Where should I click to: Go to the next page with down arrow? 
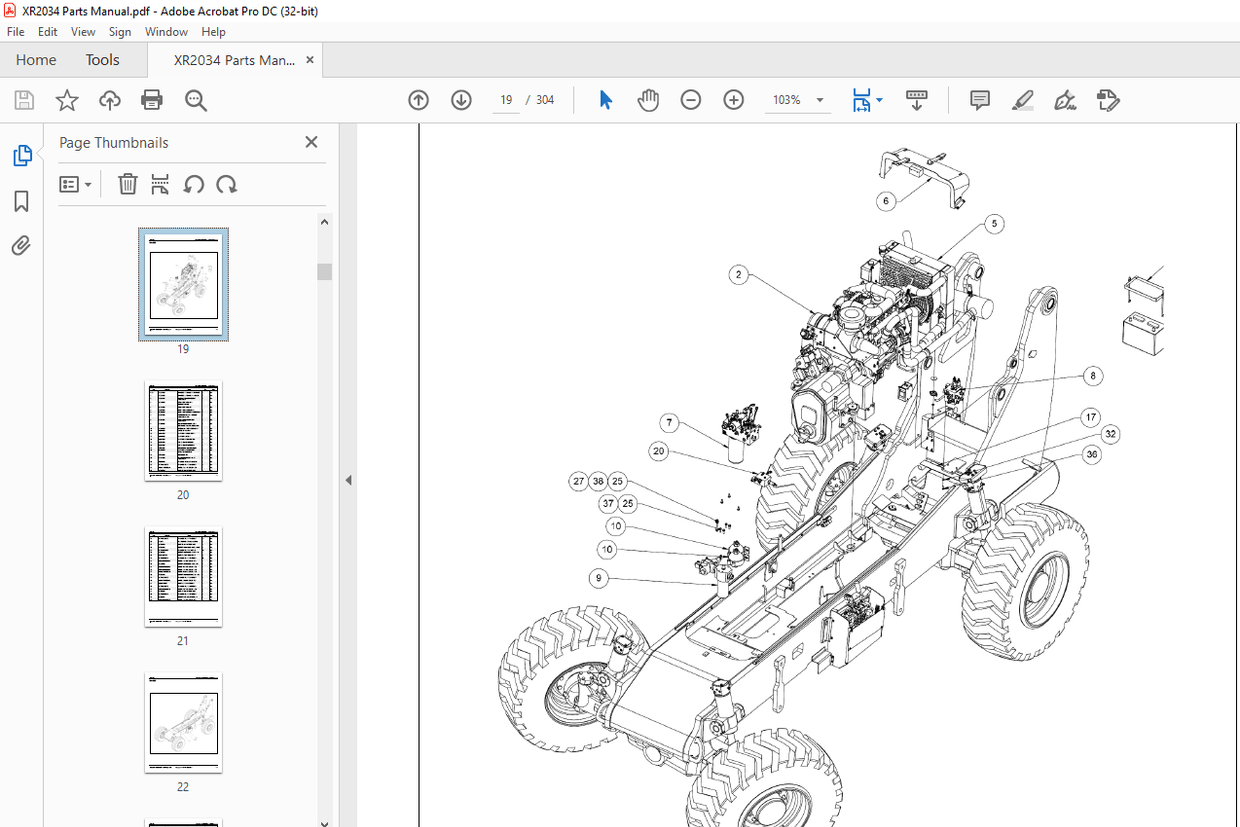(x=461, y=100)
